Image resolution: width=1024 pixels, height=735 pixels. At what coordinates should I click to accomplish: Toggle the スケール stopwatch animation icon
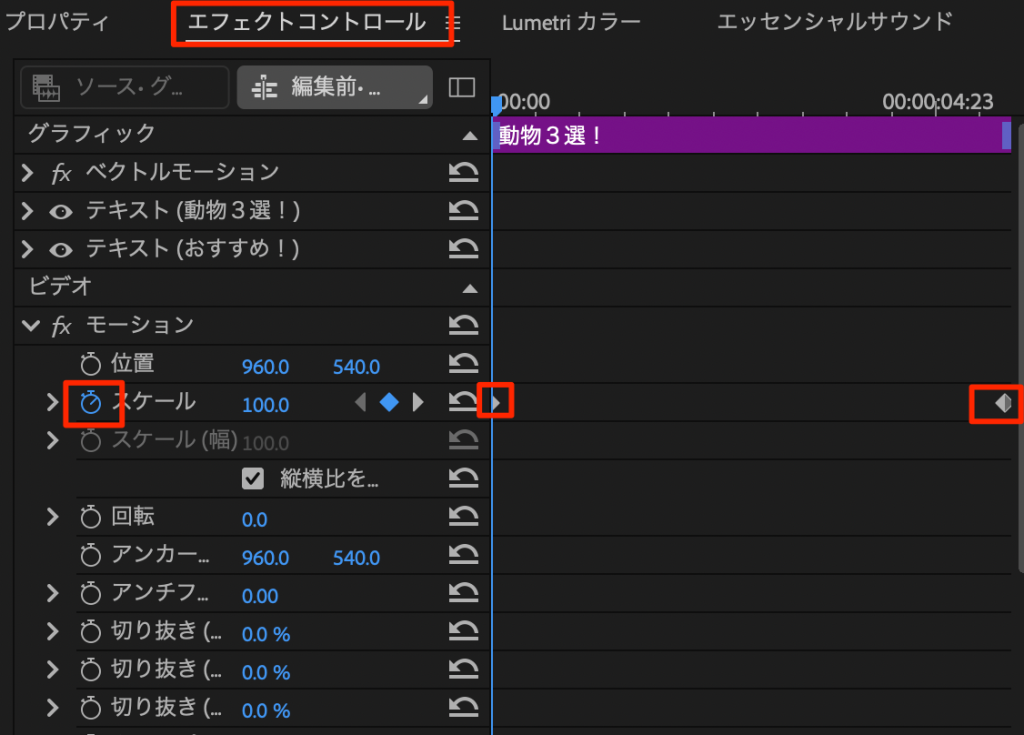point(91,403)
